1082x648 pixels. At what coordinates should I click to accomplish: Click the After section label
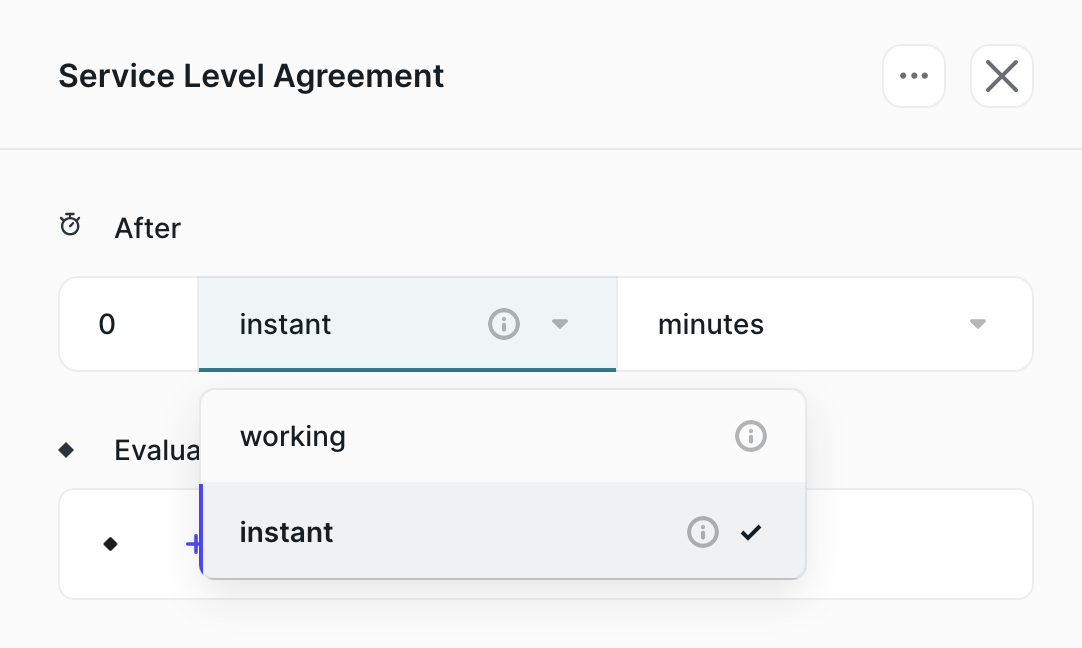[x=148, y=228]
